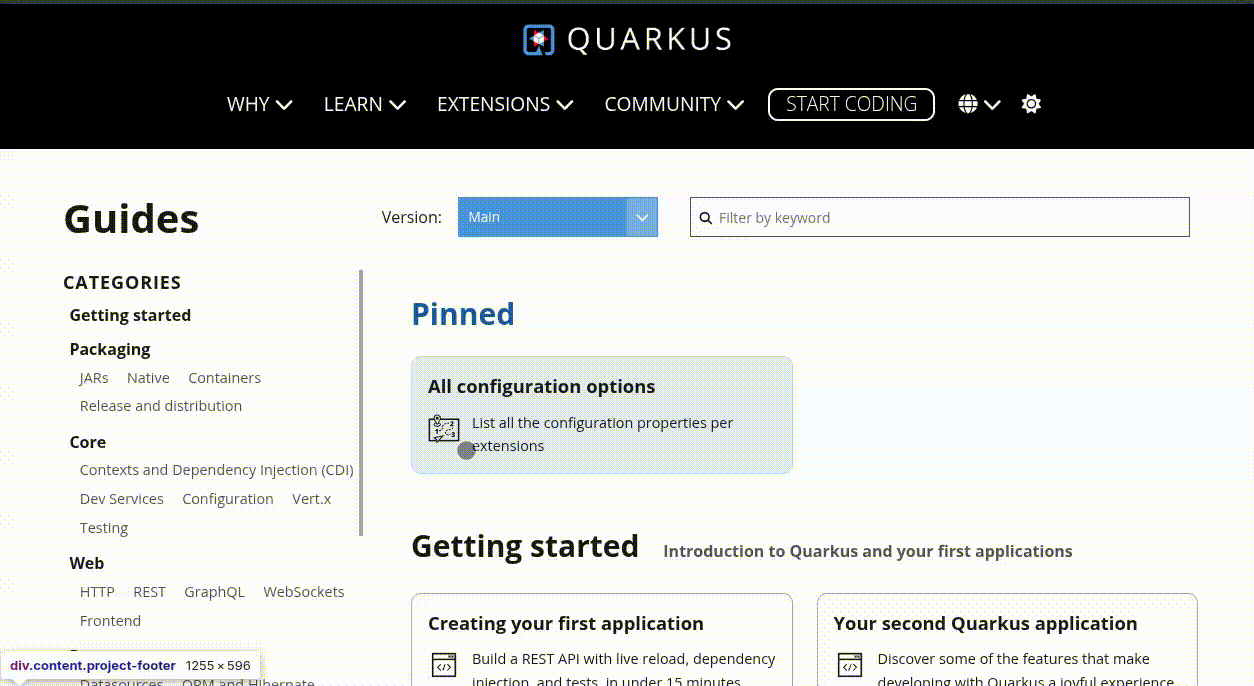Click the Quarkus logo icon

[x=539, y=40]
